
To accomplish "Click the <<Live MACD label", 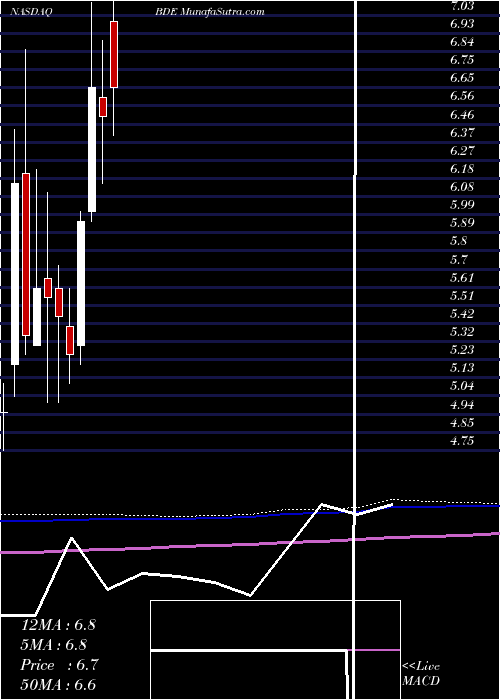I will (421, 674).
